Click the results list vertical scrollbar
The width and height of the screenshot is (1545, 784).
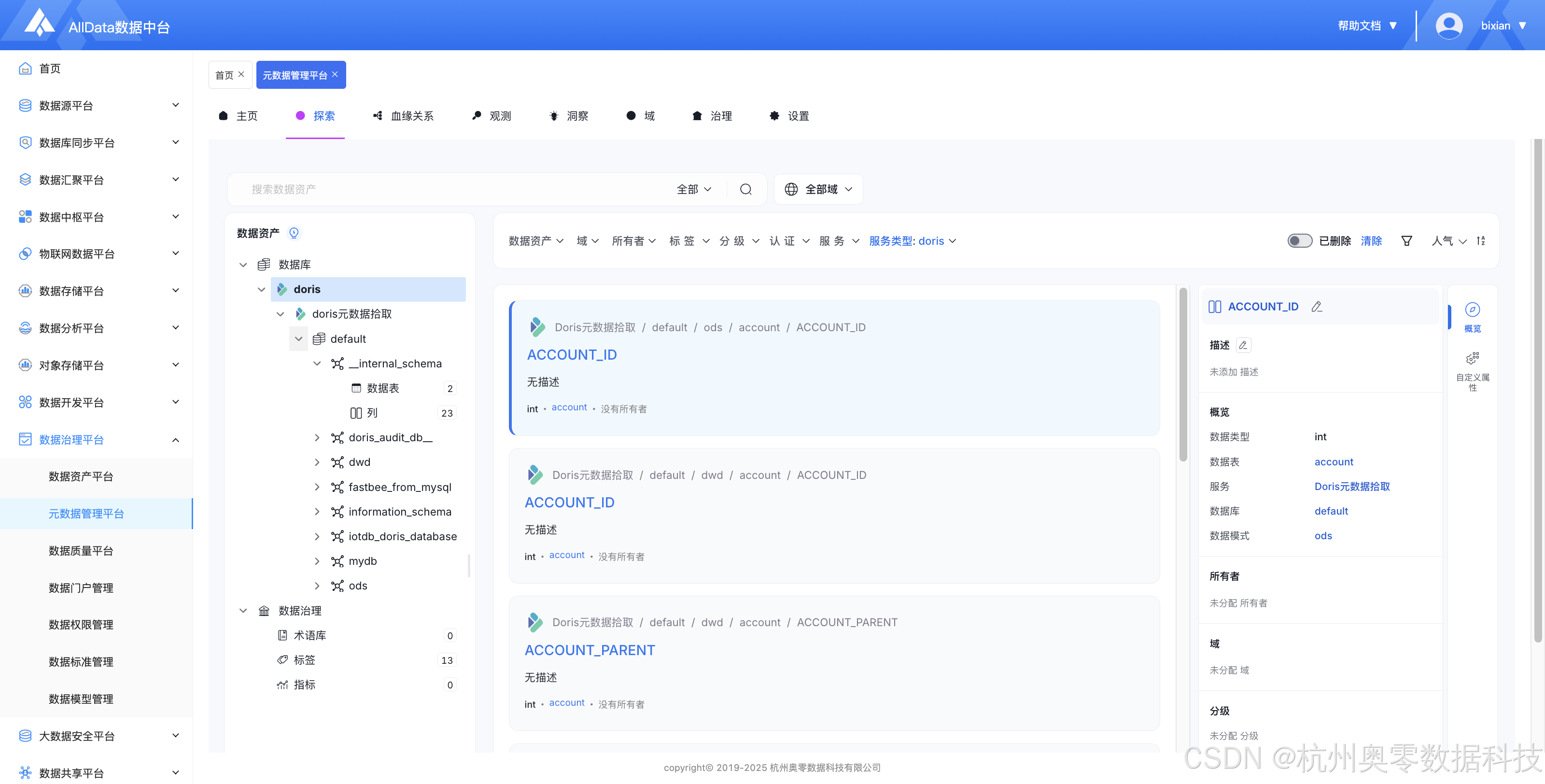click(1183, 375)
